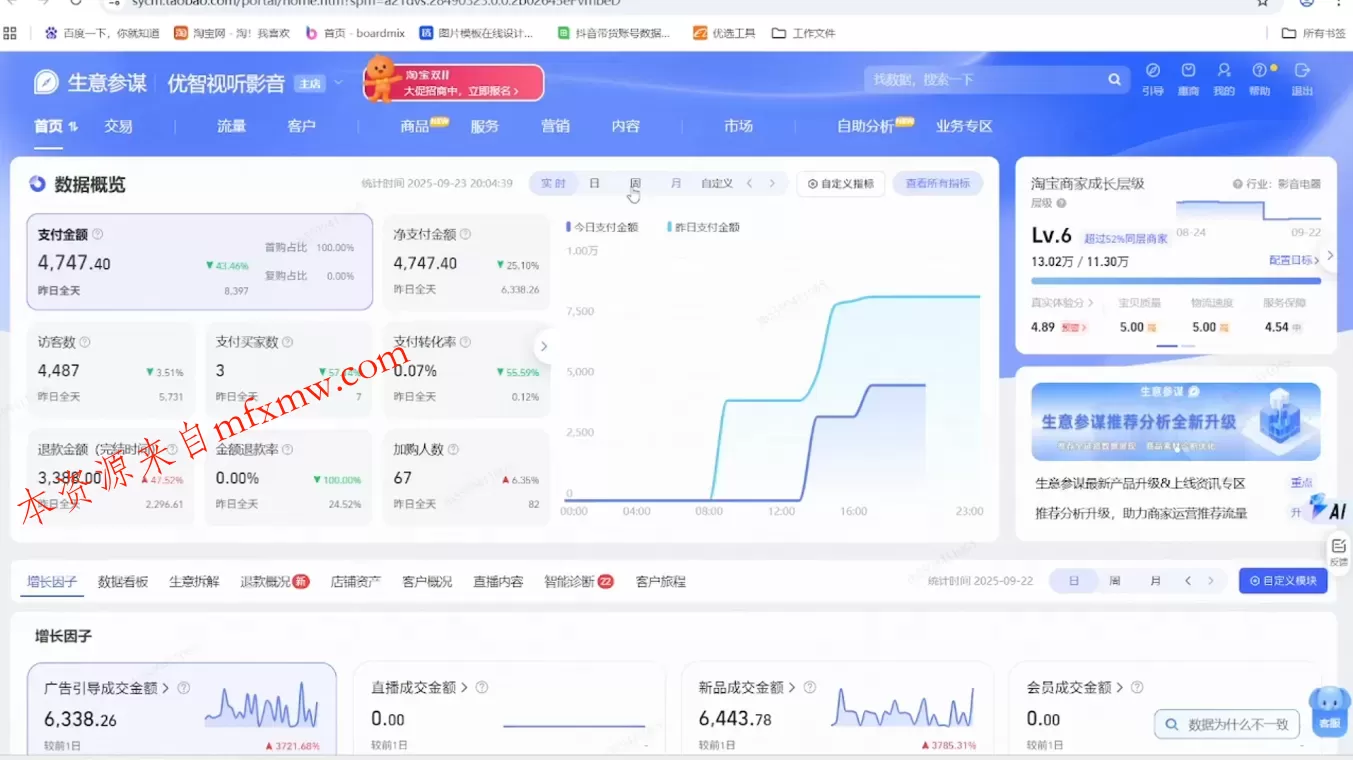The image size is (1353, 760).
Task: Click help icon beside 加购人数
Action: tap(453, 450)
